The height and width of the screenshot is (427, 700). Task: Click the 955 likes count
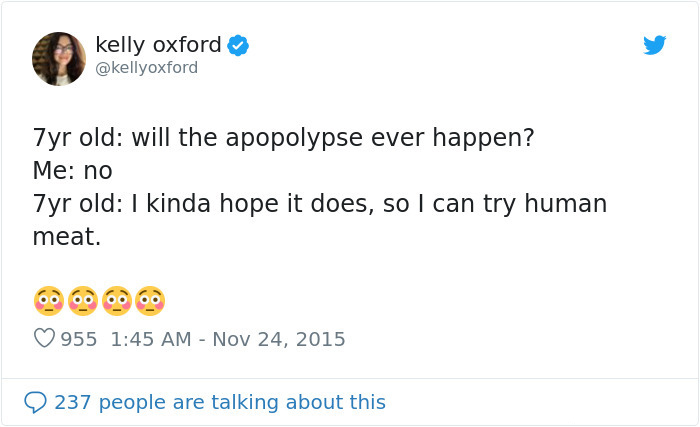pos(79,339)
